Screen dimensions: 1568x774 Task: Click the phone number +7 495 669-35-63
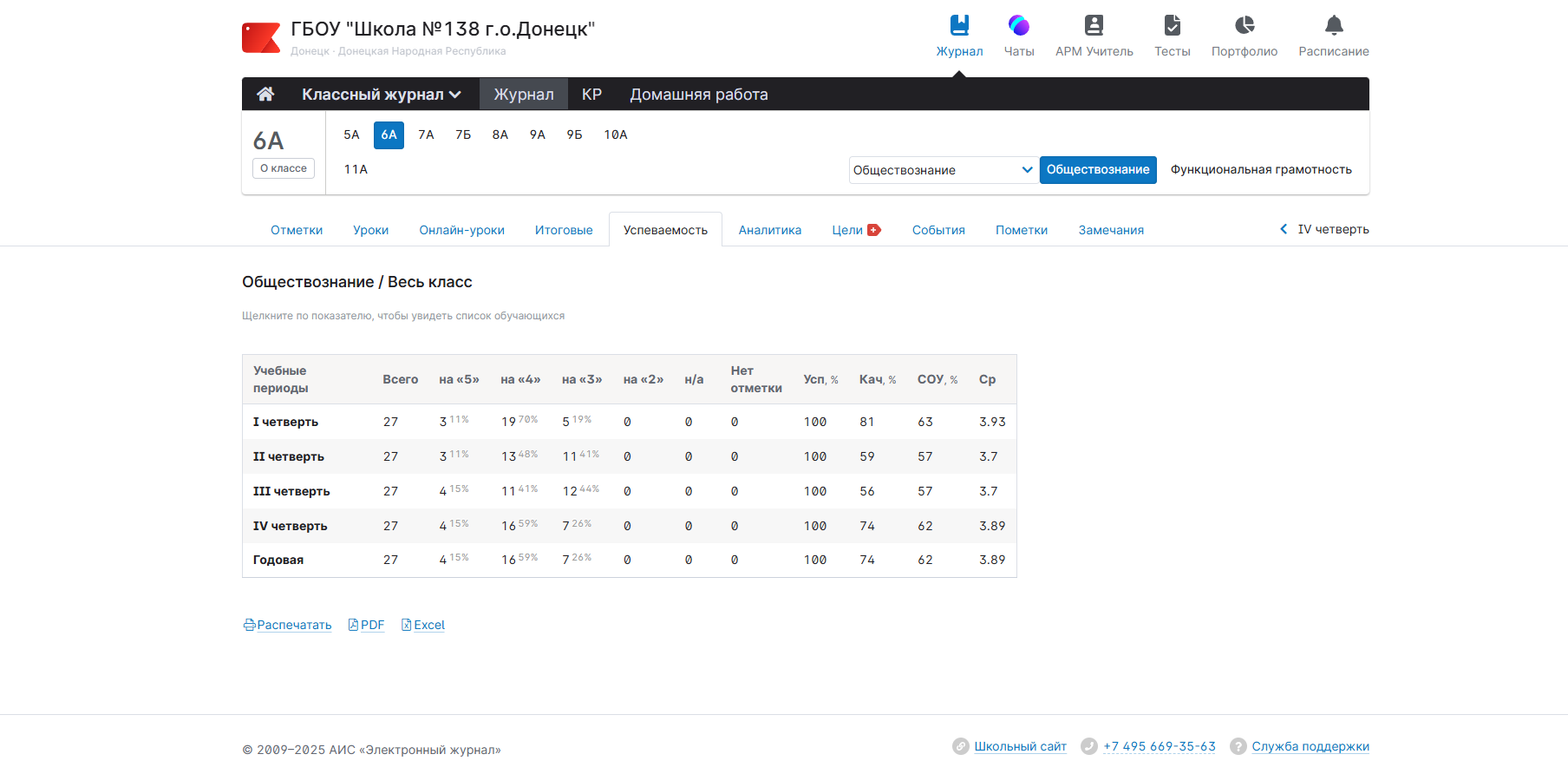coord(1160,746)
